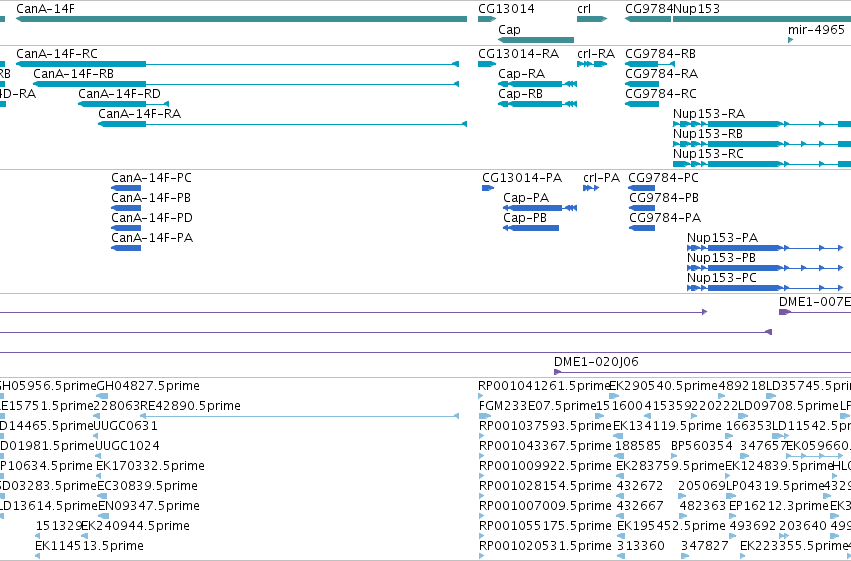Select the Nup153-RC transcript
851x561 pixels.
tap(762, 163)
